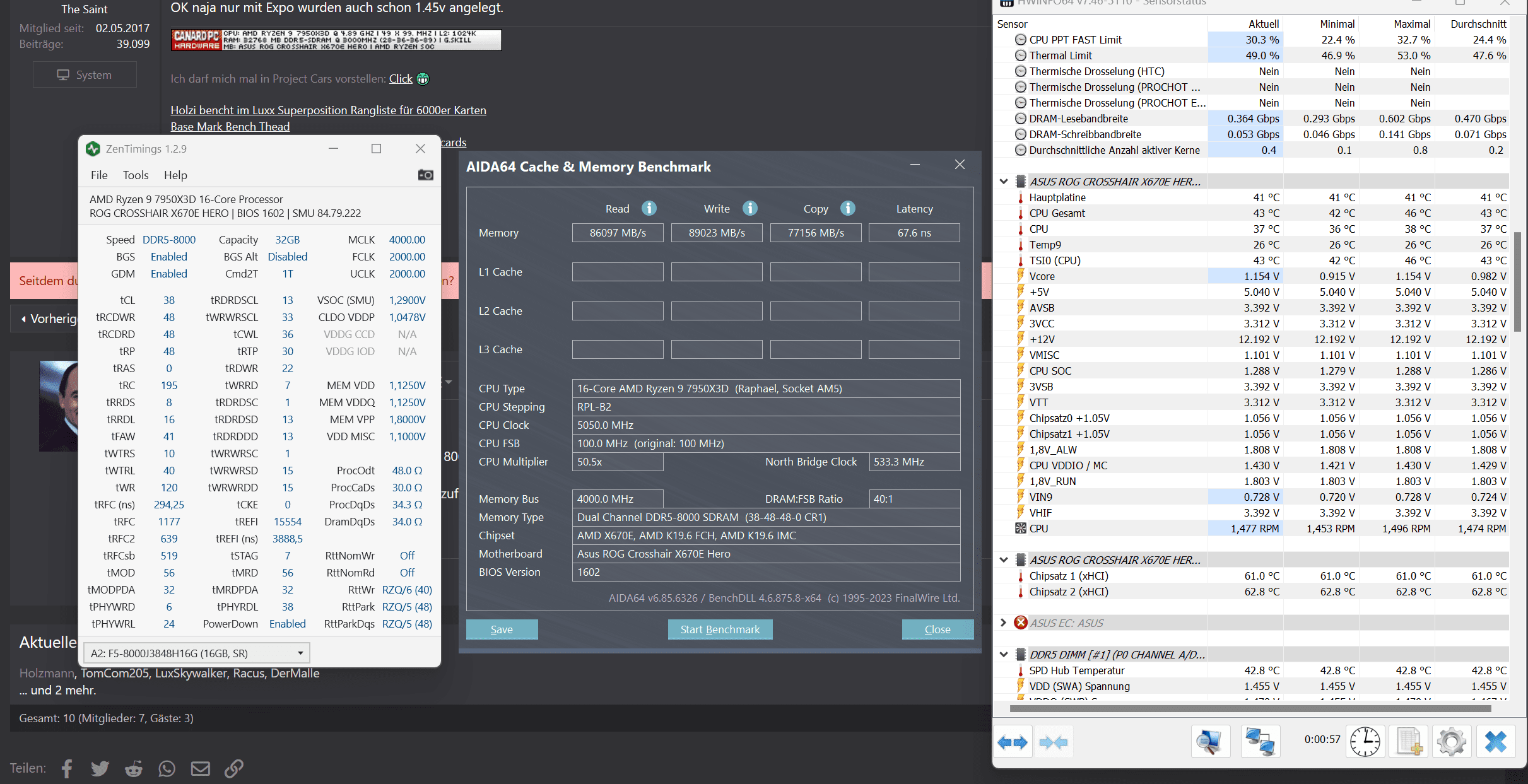Open the Tools menu in ZenTimings
Image resolution: width=1528 pixels, height=784 pixels.
(136, 175)
